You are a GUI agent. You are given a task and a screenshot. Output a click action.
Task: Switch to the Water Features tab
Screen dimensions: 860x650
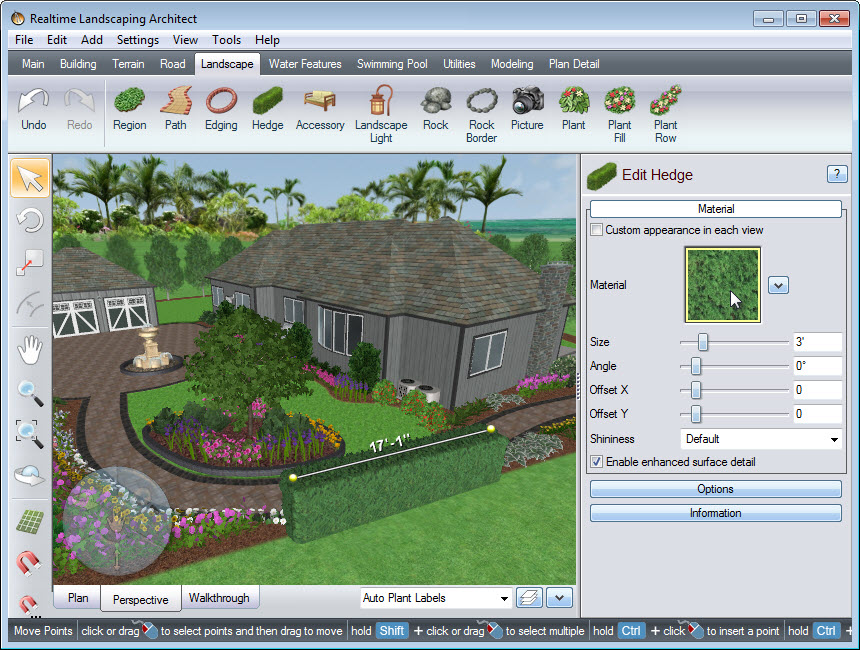click(x=305, y=64)
